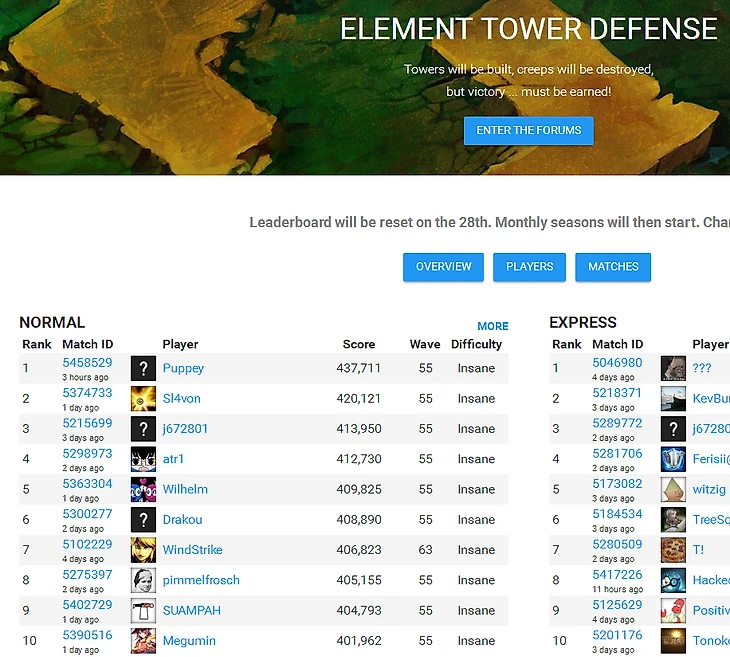Open j672801 profile in Normal table

coord(185,429)
